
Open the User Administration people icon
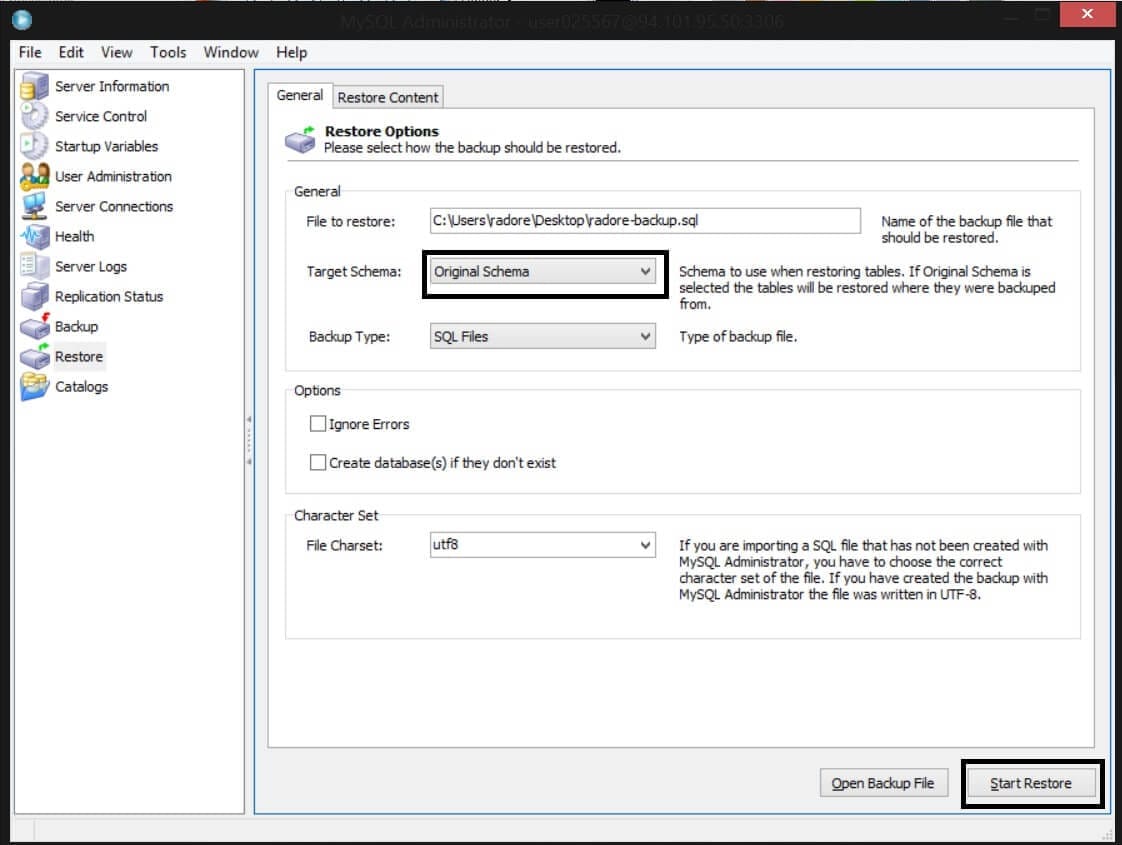tap(34, 176)
